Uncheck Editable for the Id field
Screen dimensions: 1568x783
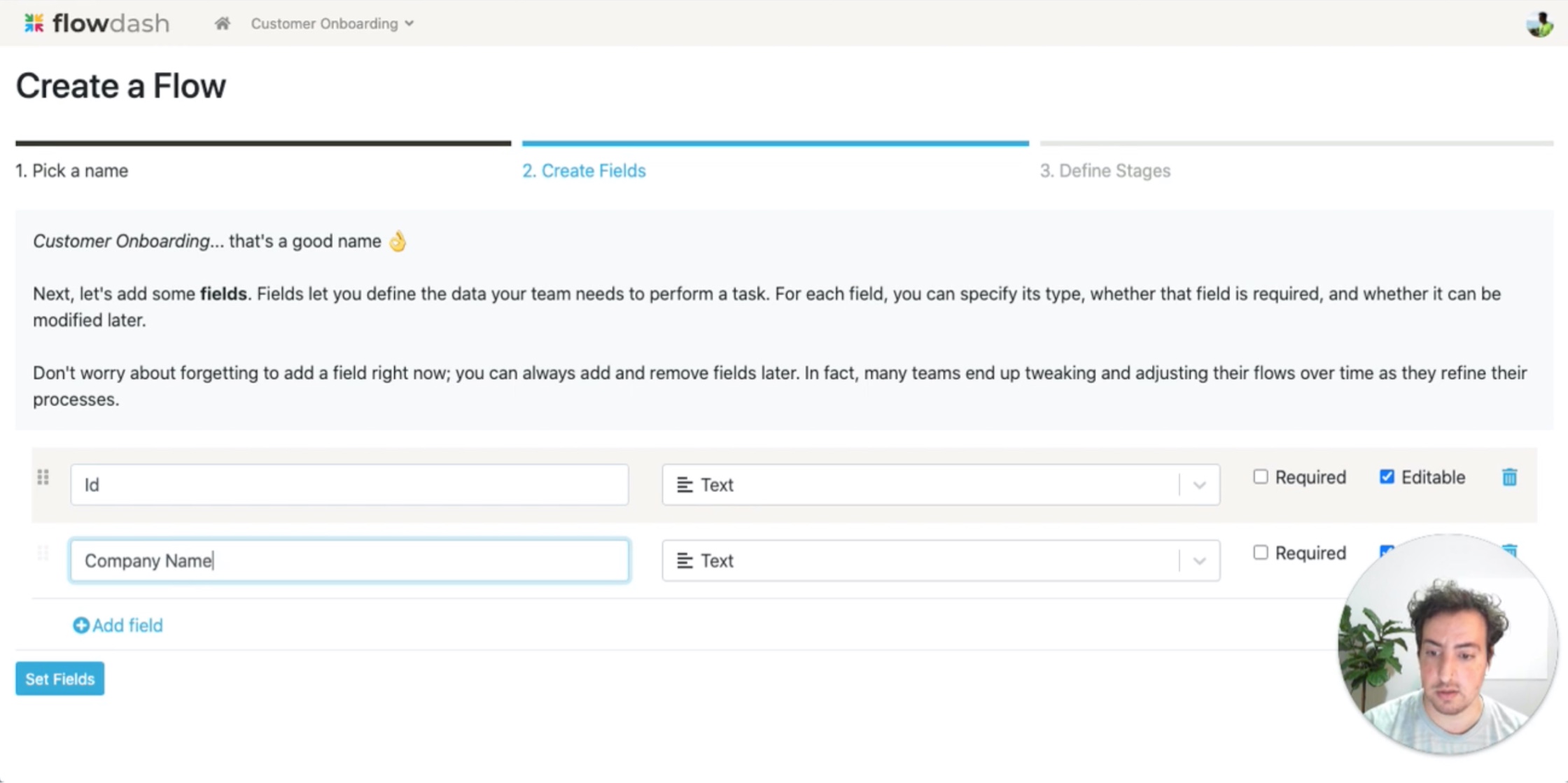[1386, 477]
